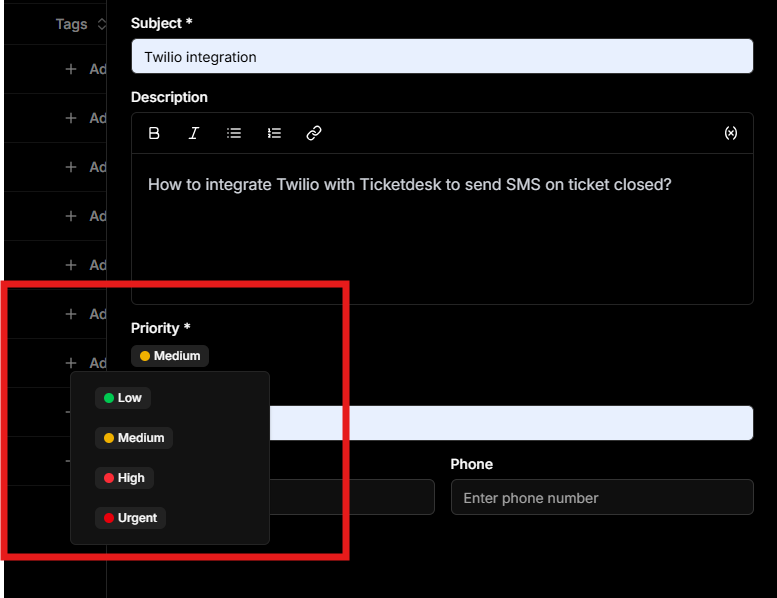Add a hyperlink using the link icon
The height and width of the screenshot is (598, 777).
point(314,133)
